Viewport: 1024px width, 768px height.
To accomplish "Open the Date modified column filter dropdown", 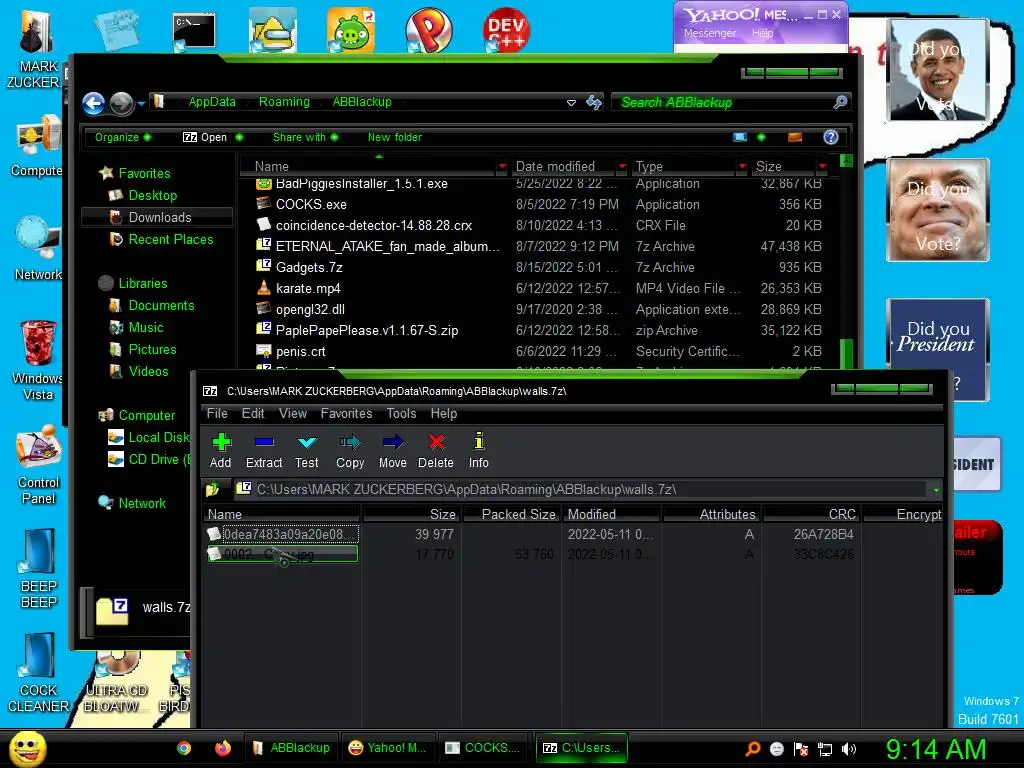I will [622, 167].
